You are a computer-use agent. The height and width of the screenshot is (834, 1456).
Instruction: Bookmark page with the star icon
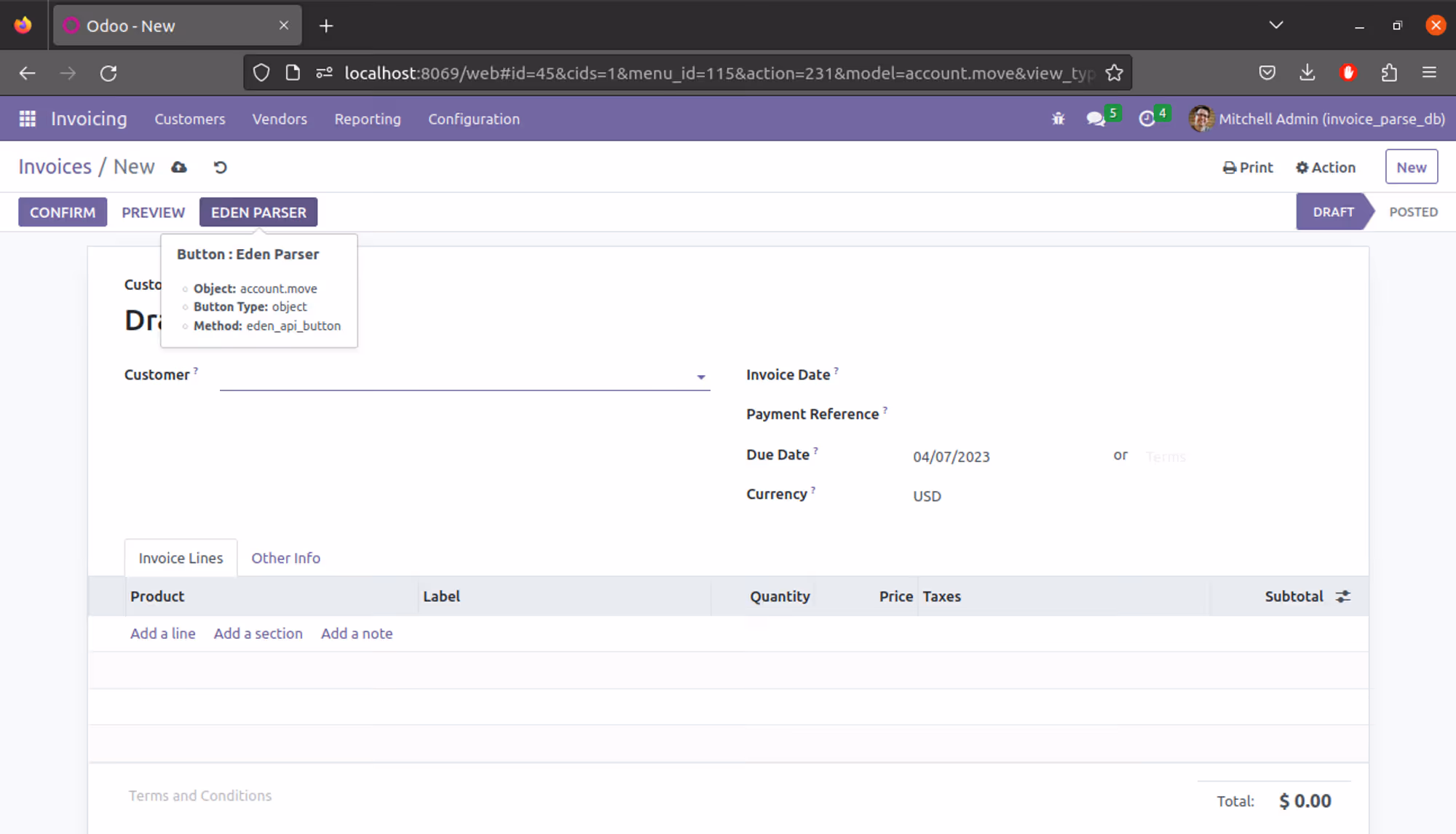(1114, 73)
